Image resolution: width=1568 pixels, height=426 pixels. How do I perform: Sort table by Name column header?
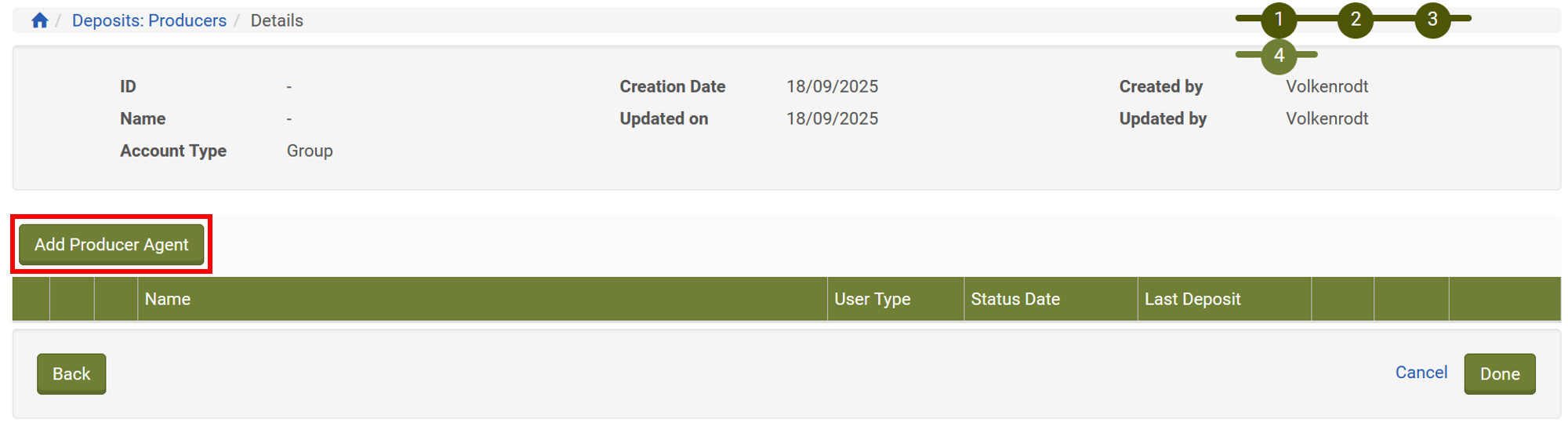tap(168, 299)
